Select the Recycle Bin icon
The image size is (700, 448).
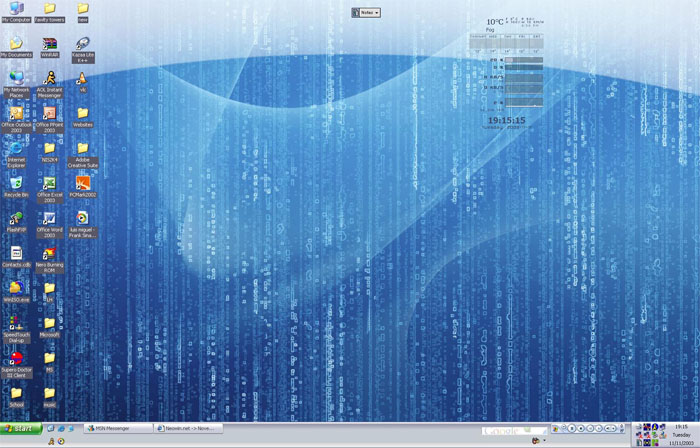click(17, 187)
